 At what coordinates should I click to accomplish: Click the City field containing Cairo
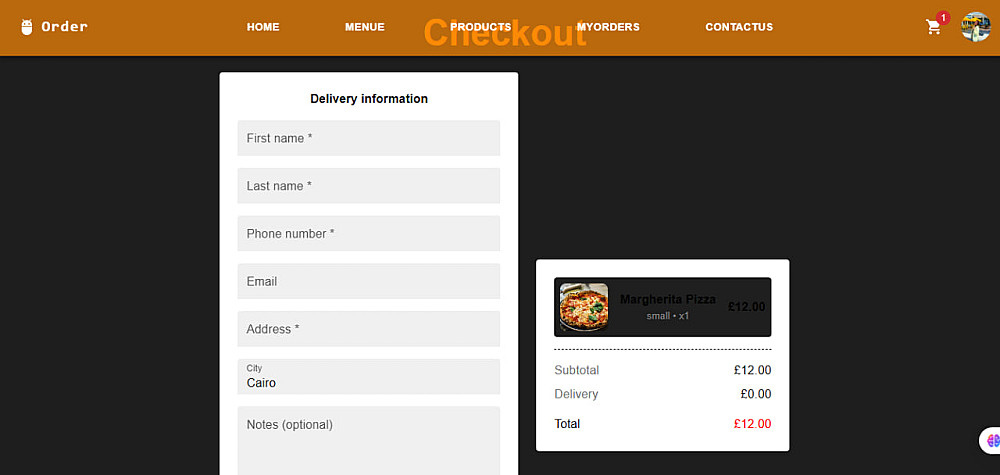pyautogui.click(x=369, y=377)
